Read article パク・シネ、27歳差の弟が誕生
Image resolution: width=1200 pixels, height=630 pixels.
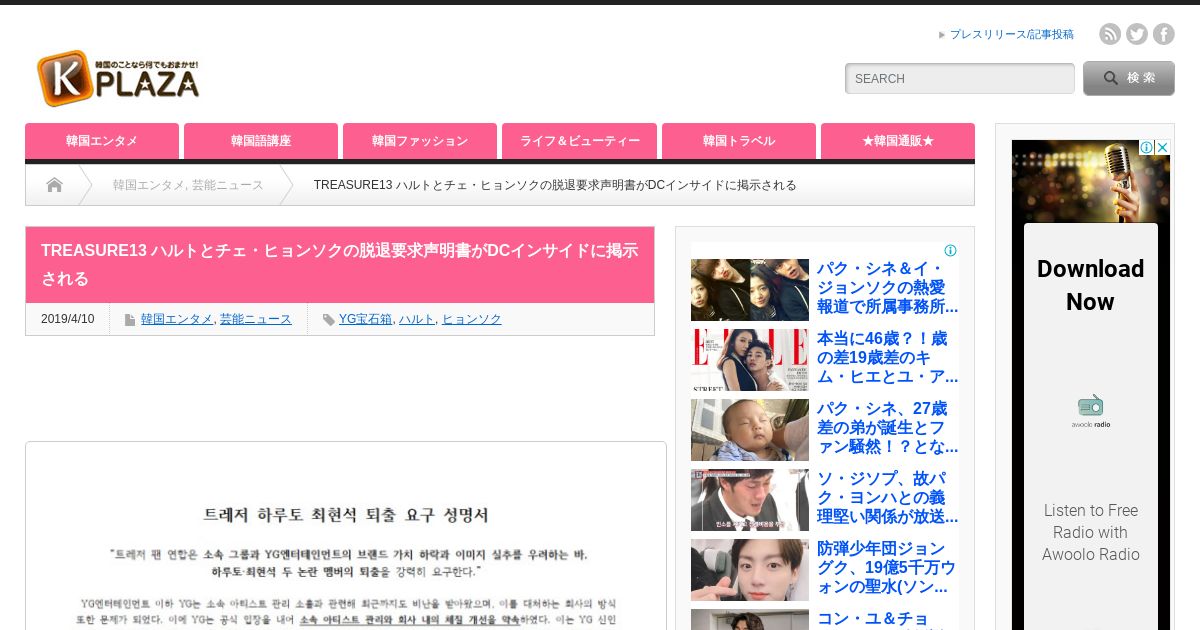[887, 427]
